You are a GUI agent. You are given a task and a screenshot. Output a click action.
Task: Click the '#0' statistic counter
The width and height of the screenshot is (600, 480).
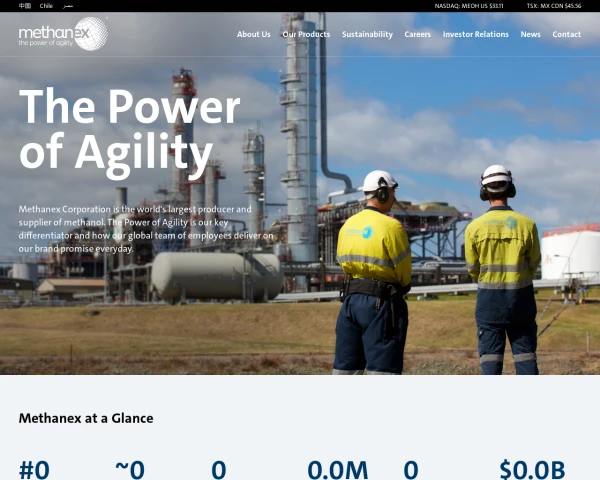coord(34,469)
